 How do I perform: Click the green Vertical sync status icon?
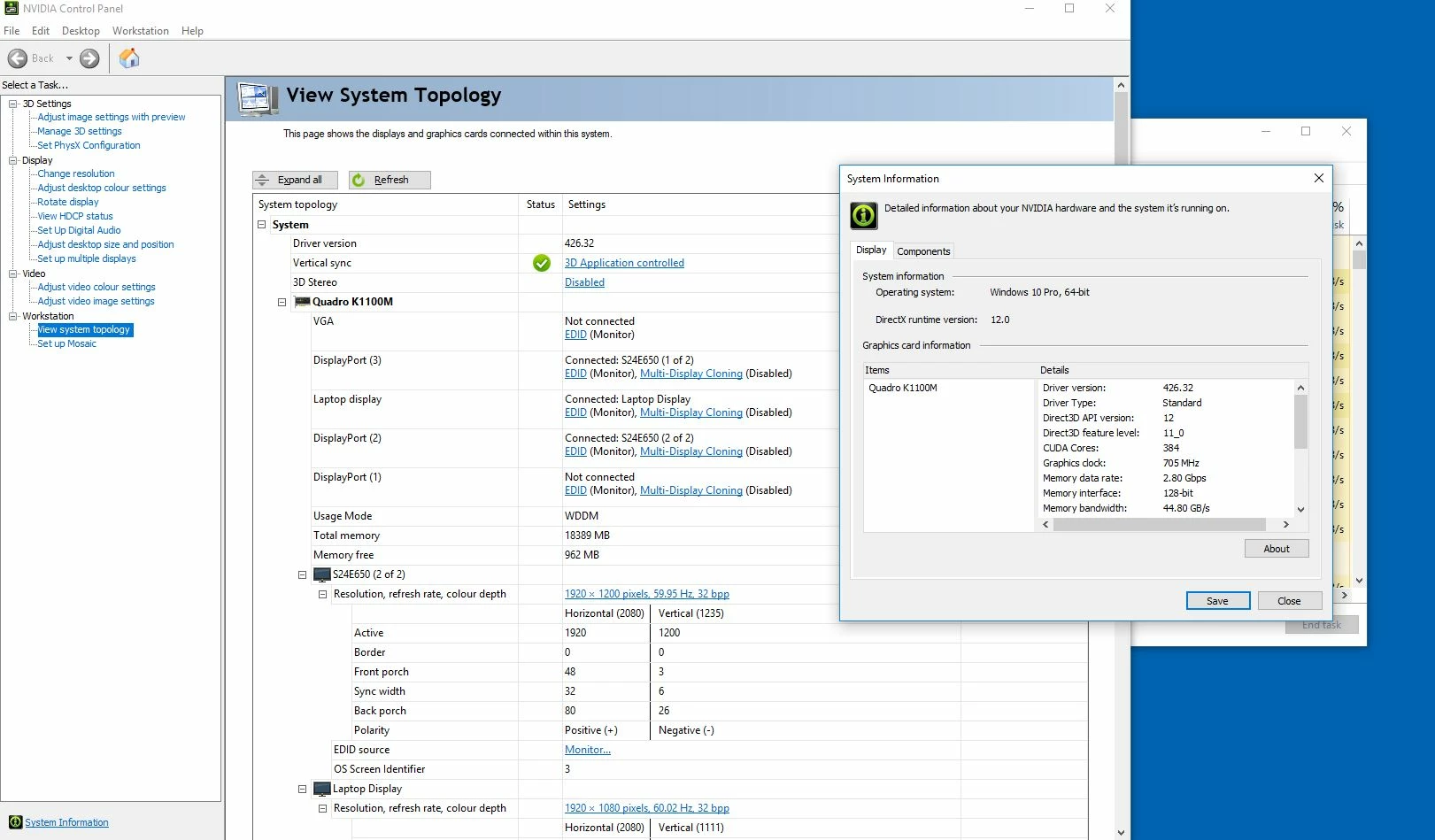(542, 263)
